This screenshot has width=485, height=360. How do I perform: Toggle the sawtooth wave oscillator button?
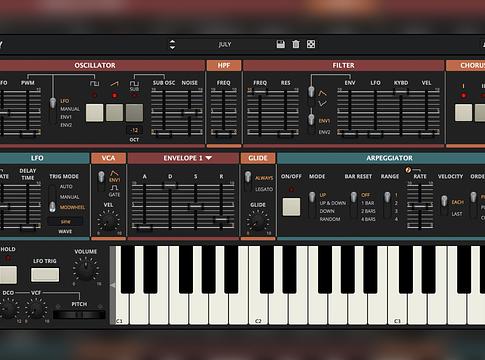pos(114,113)
